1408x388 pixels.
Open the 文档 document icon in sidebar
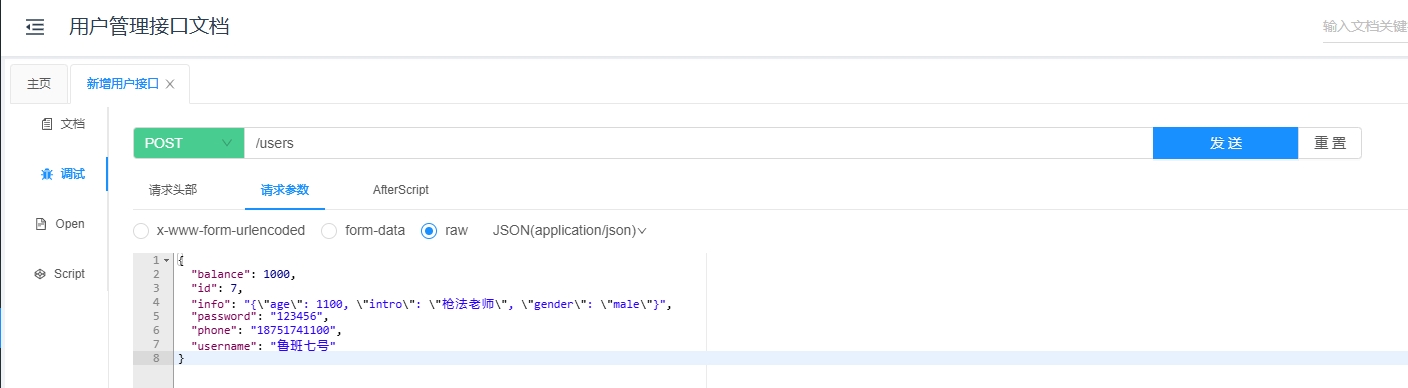[x=46, y=124]
